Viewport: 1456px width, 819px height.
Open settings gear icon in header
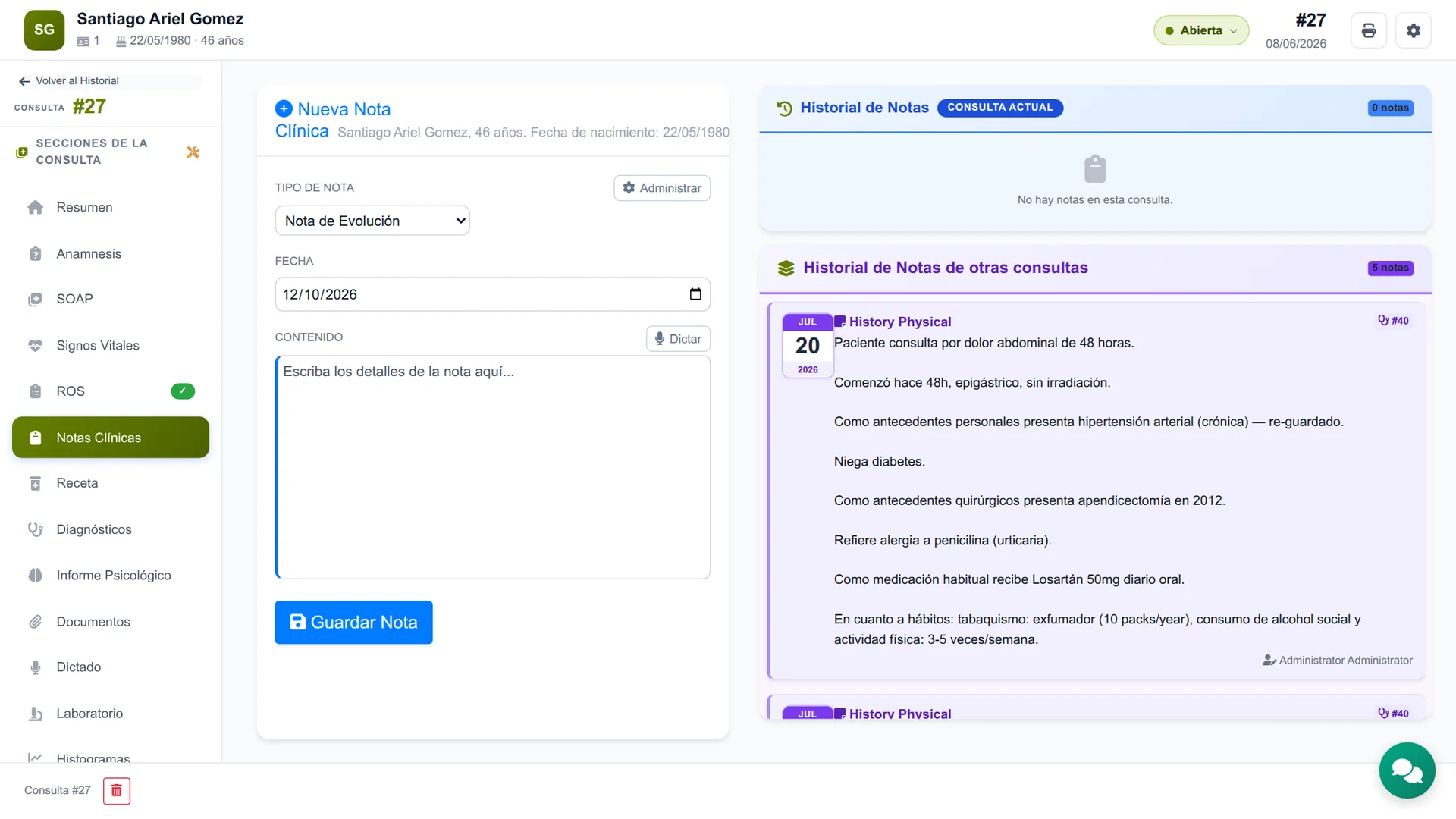pyautogui.click(x=1414, y=30)
